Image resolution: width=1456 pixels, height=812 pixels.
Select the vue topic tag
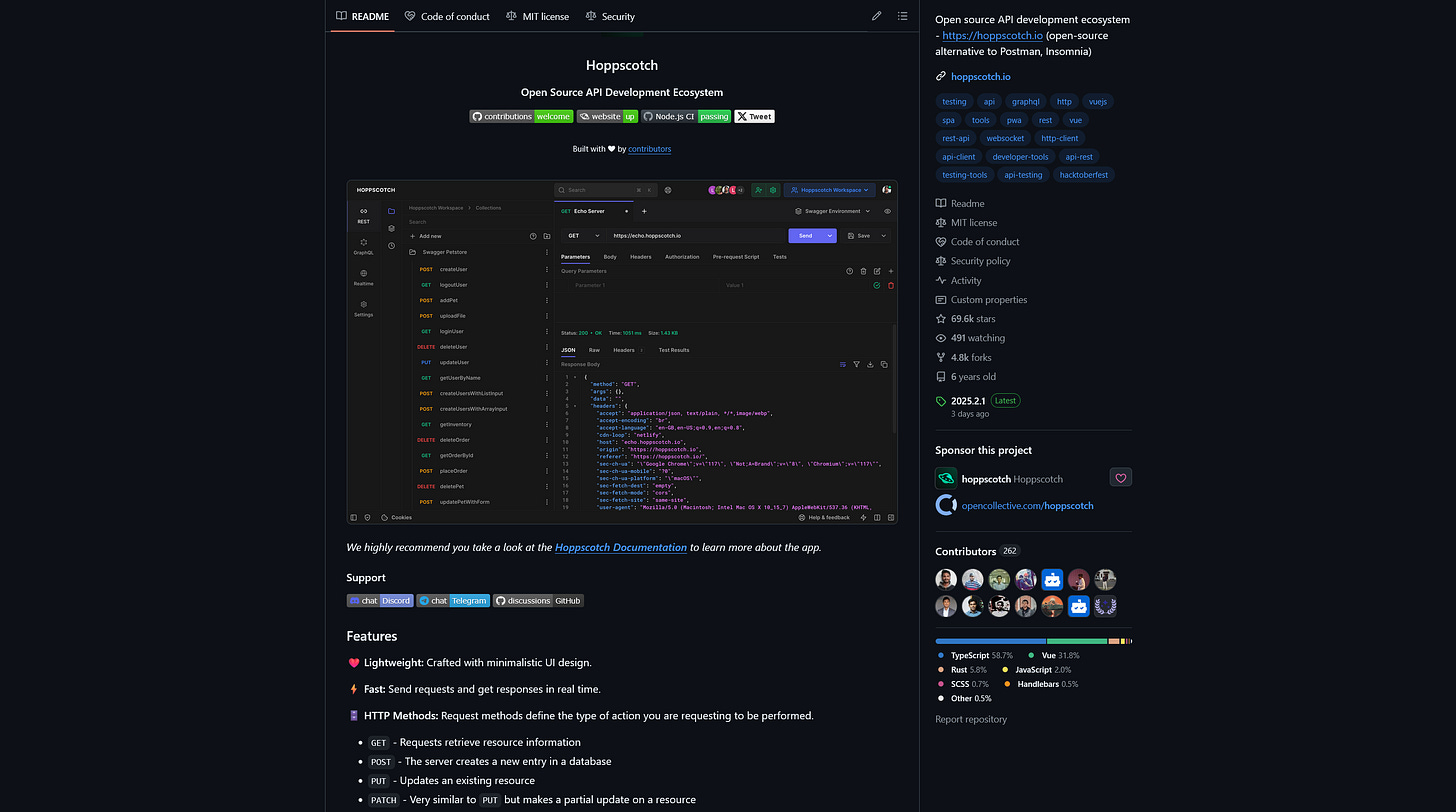pos(1075,120)
